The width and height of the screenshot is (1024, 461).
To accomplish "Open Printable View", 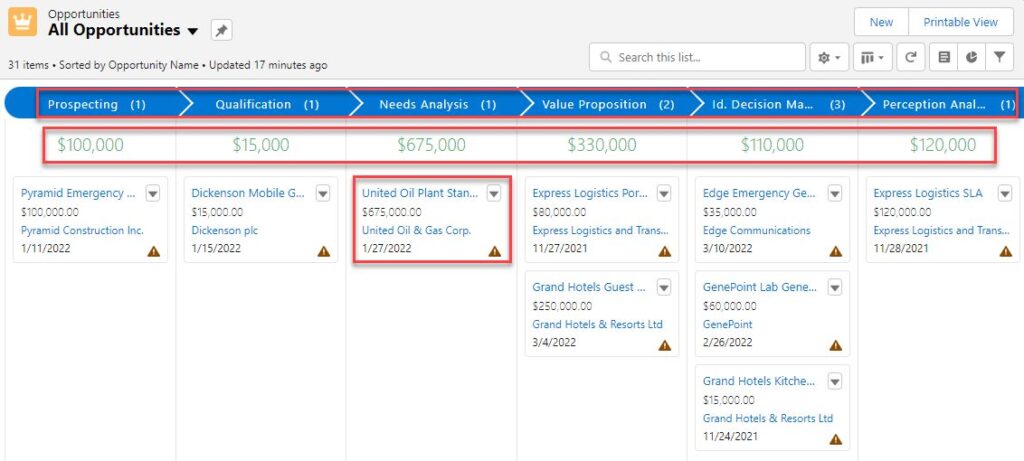I will coord(961,22).
